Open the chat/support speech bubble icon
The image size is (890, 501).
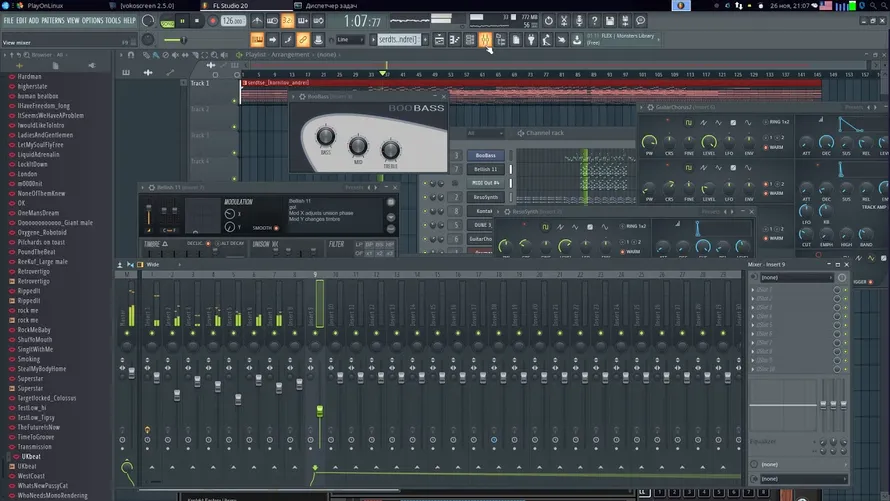640,21
